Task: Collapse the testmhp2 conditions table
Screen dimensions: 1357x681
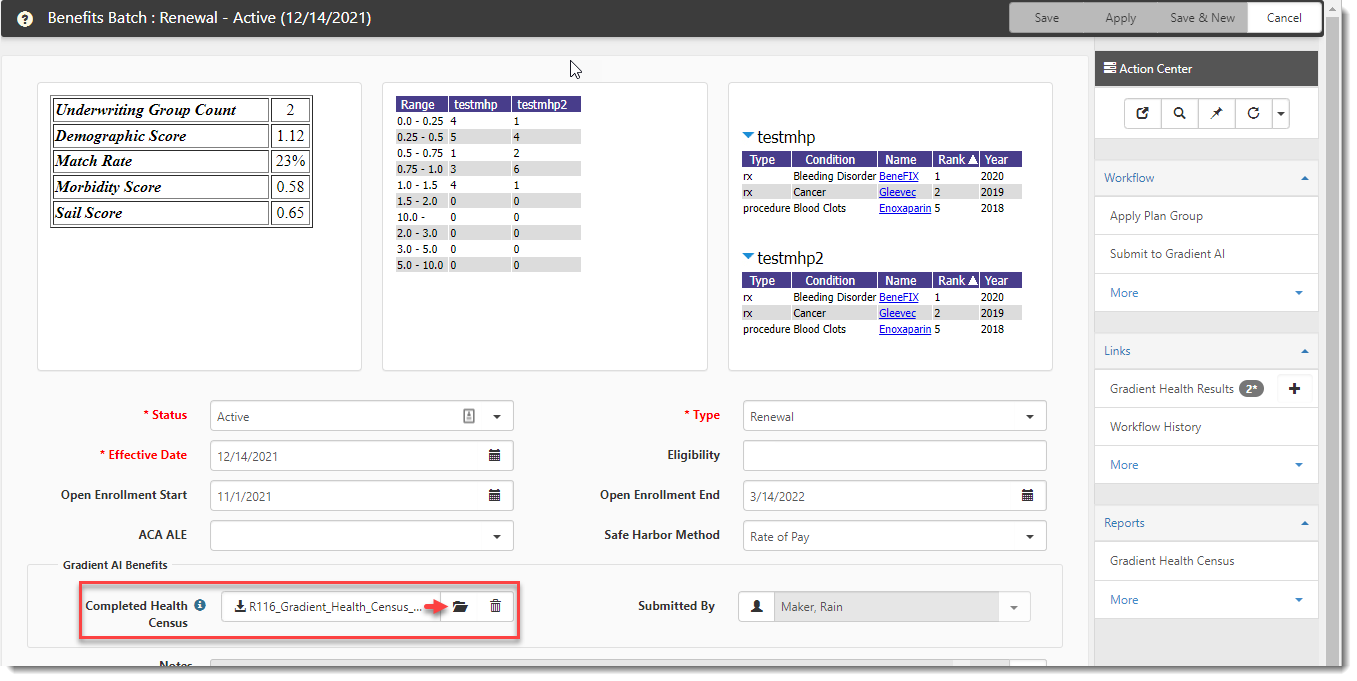Action: pyautogui.click(x=748, y=258)
